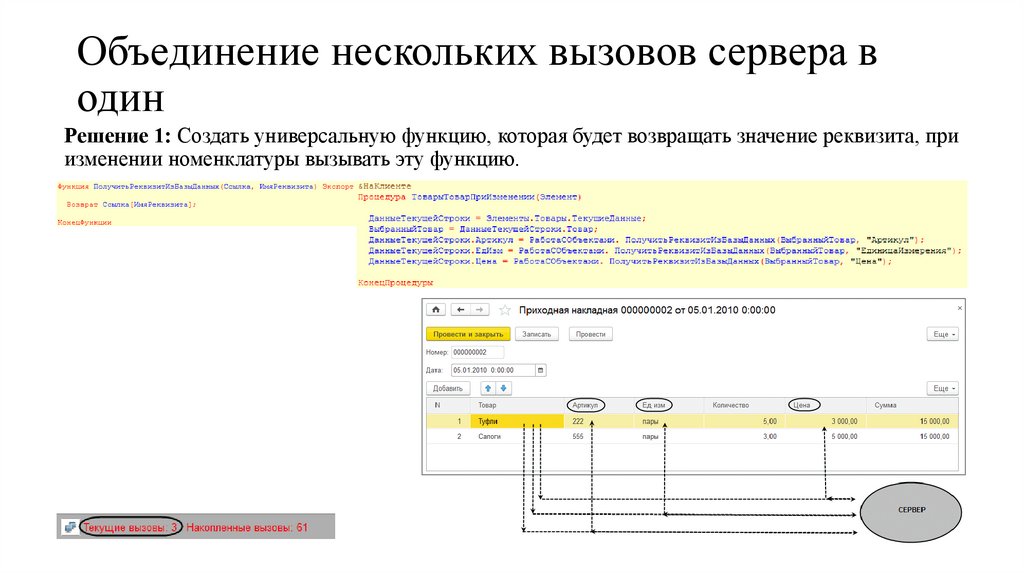Go back with the left arrow button
The width and height of the screenshot is (1024, 574).
pyautogui.click(x=460, y=310)
